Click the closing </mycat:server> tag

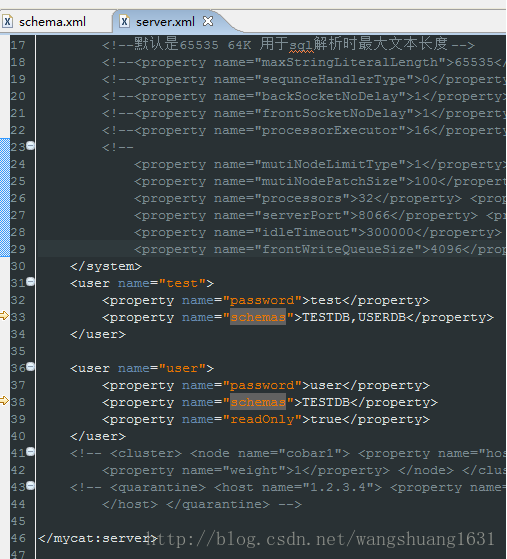[98, 538]
